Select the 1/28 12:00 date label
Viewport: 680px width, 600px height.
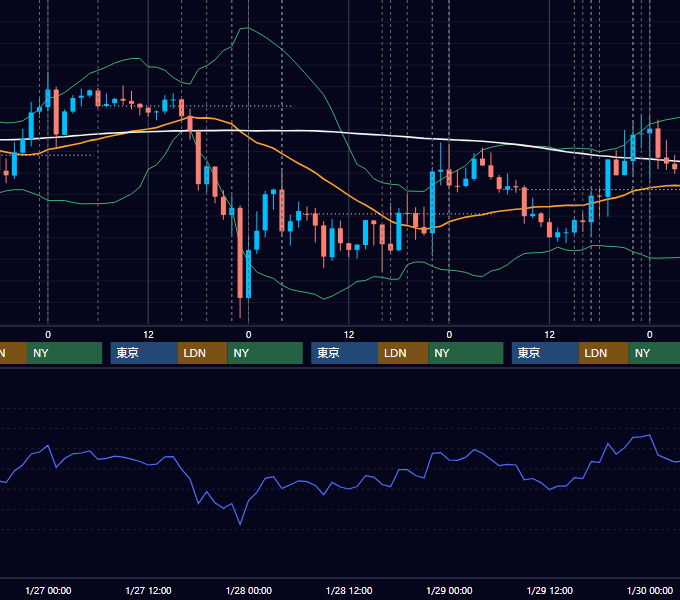(349, 590)
